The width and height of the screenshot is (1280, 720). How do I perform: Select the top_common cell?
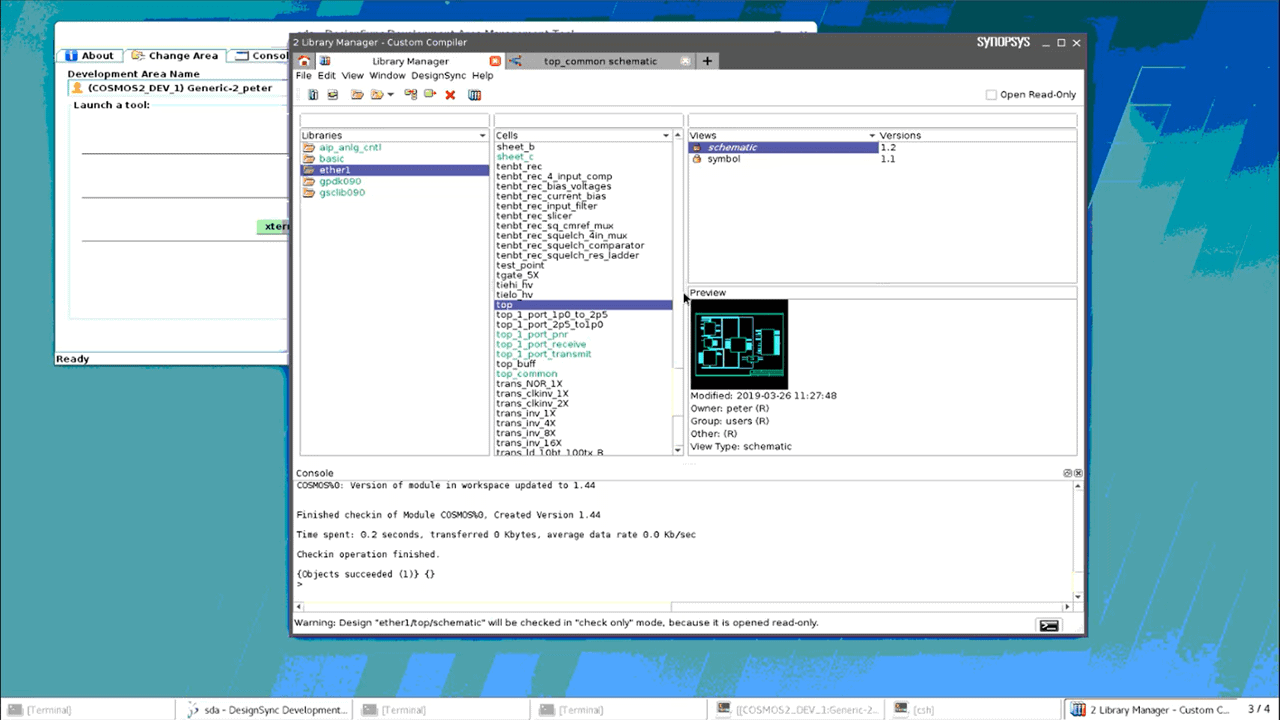click(526, 374)
